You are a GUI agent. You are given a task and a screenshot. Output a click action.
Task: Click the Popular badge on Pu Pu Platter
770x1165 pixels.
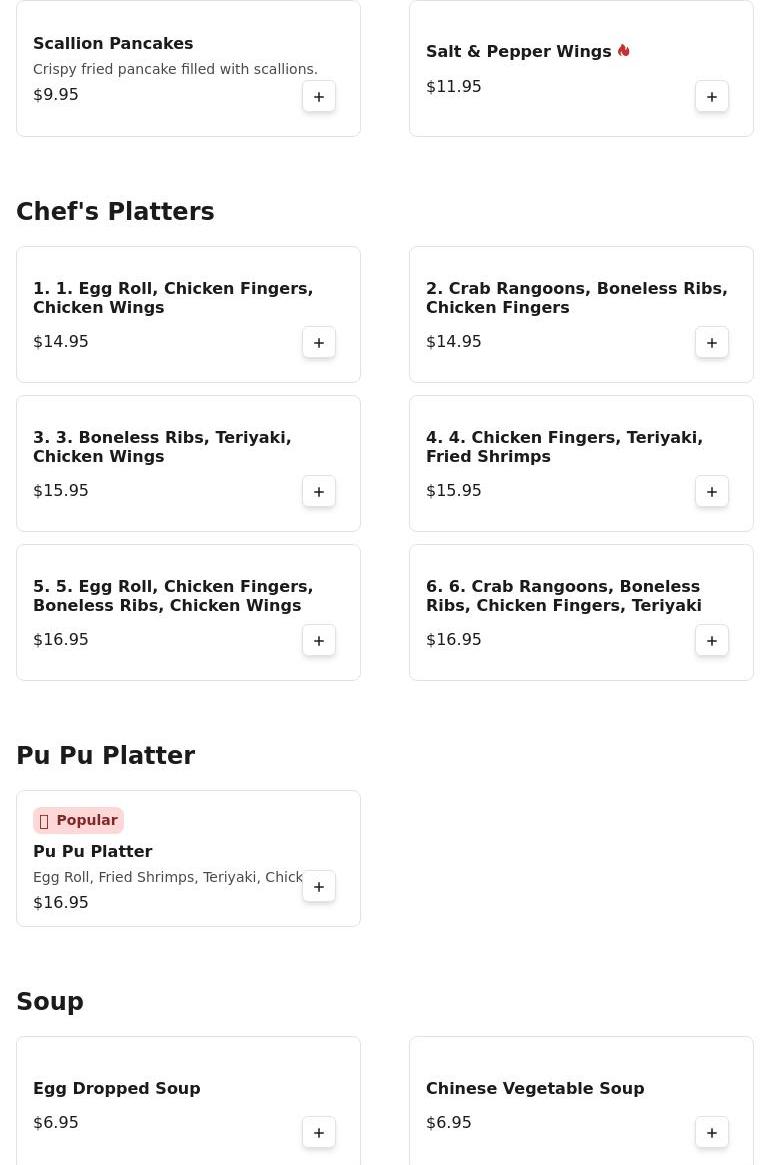tap(78, 820)
